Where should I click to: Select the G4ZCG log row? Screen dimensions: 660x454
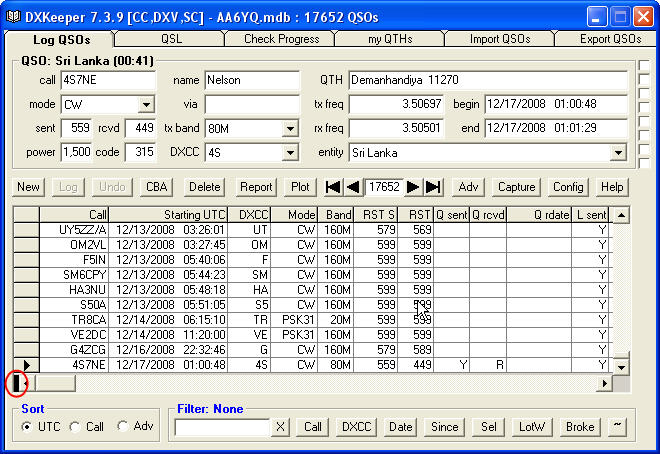click(x=311, y=350)
